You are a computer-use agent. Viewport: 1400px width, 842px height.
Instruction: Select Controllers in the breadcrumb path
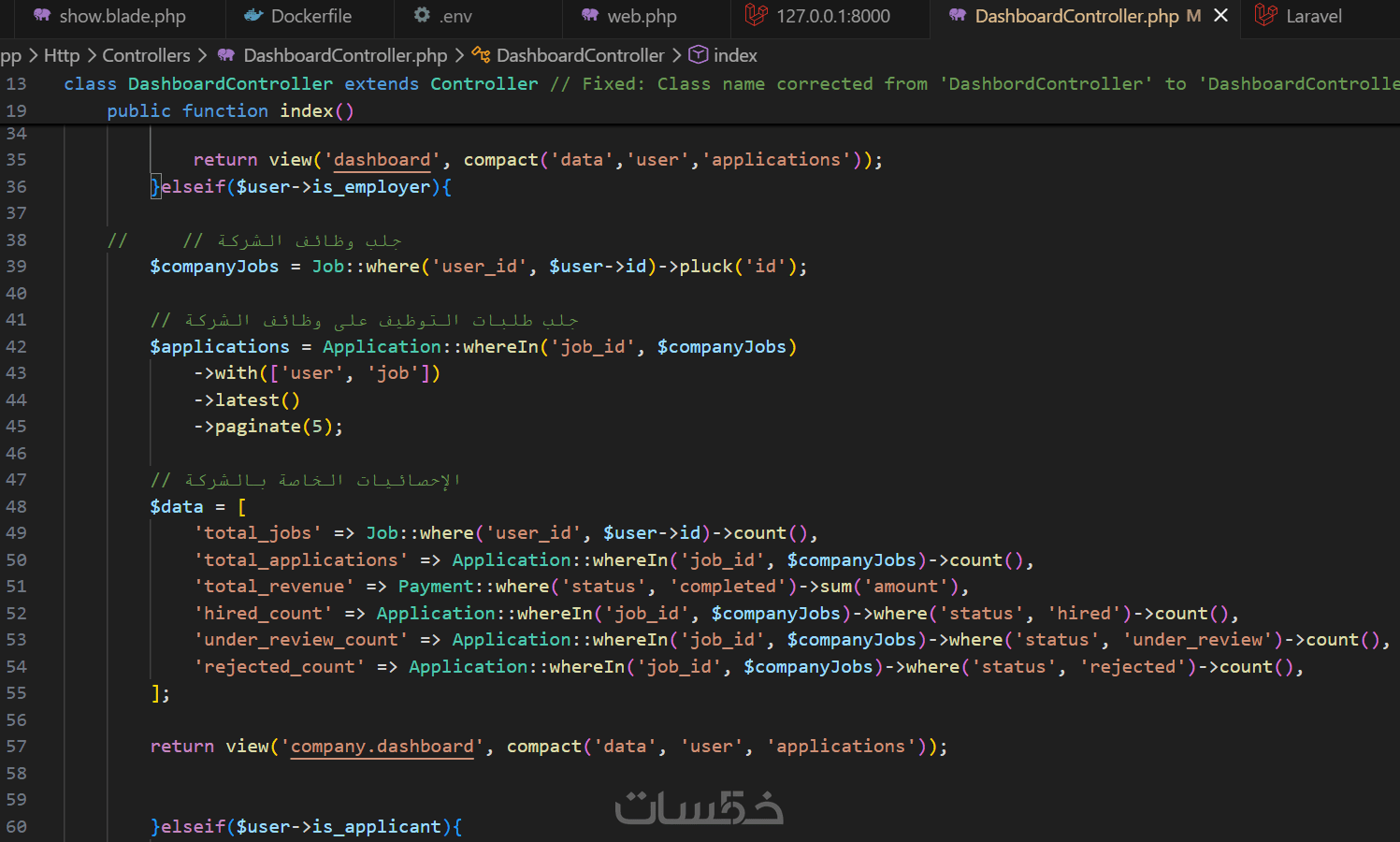[x=146, y=55]
